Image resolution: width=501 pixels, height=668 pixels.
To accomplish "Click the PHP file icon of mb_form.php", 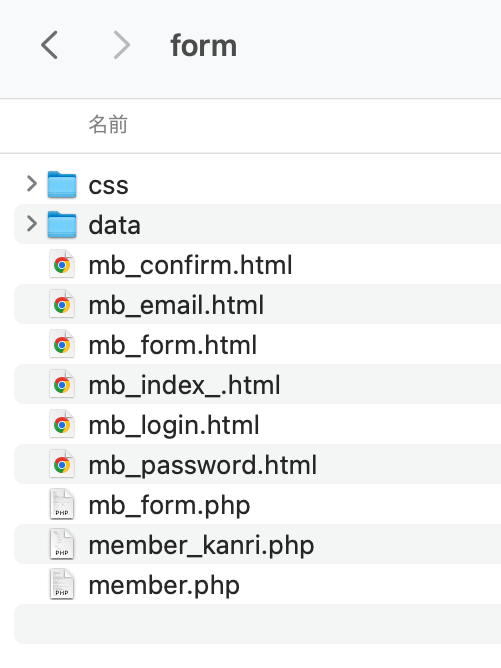I will tap(62, 504).
